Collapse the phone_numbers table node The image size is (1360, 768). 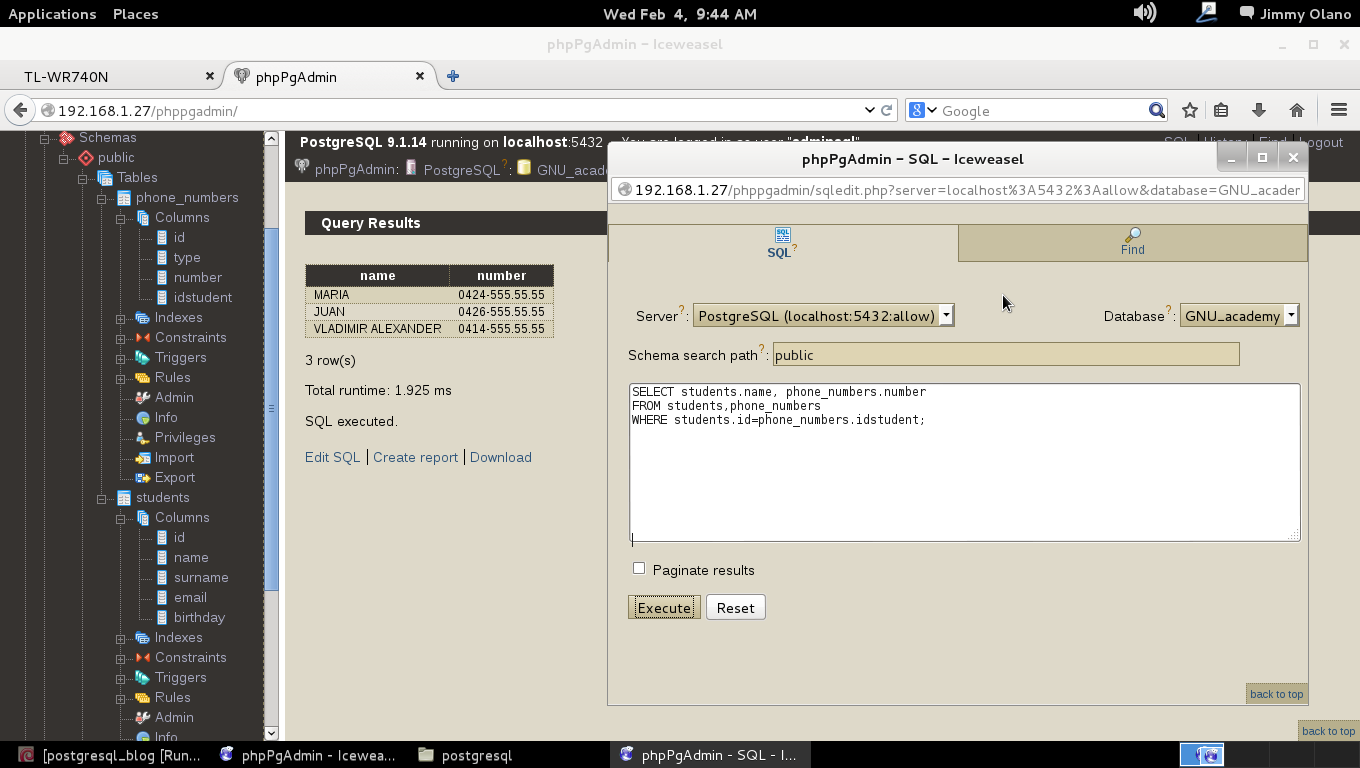click(102, 198)
